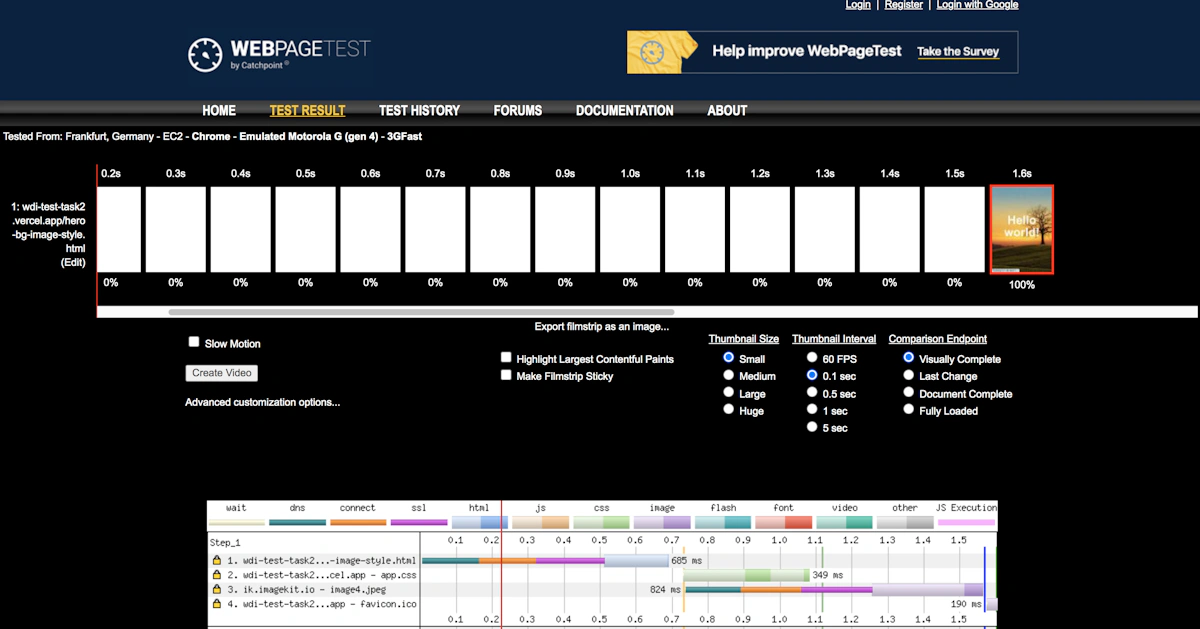Select Fully Loaded comparison endpoint
1200x629 pixels.
(908, 410)
